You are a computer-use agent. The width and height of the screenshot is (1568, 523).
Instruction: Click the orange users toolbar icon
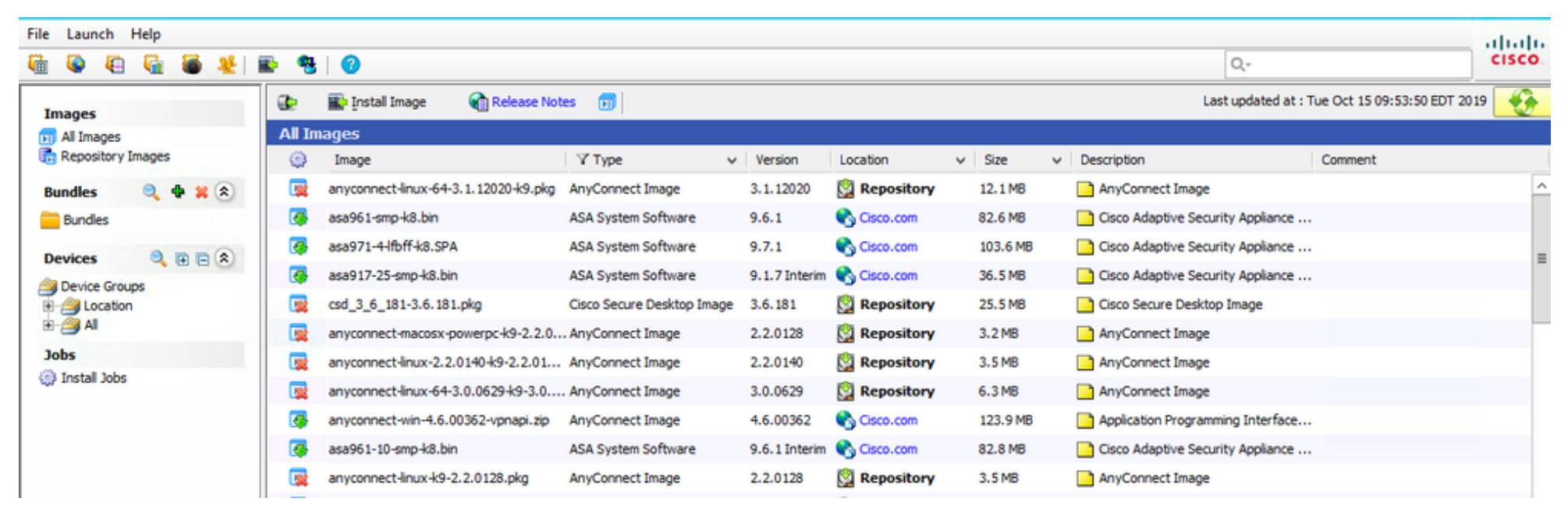227,64
